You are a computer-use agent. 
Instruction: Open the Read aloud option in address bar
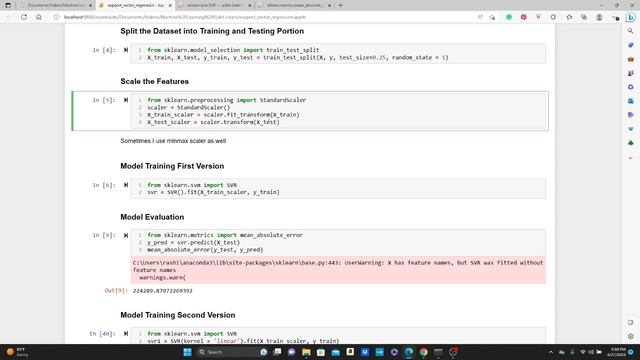coord(480,17)
